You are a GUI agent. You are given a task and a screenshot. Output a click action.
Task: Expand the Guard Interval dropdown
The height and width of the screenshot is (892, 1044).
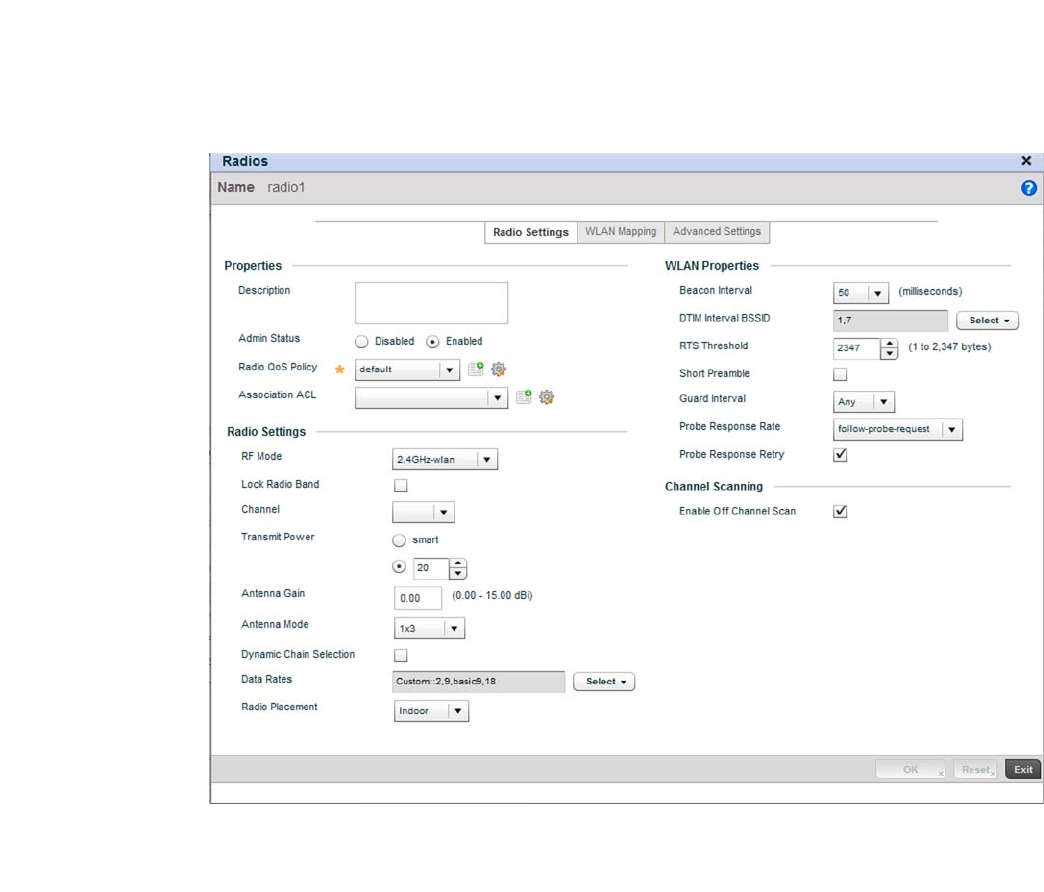[864, 402]
